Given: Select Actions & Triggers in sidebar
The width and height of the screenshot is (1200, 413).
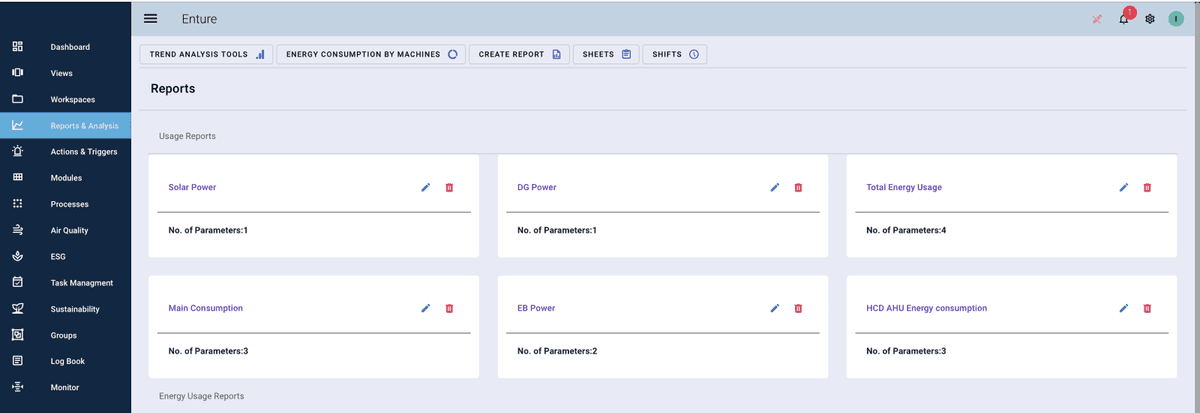Looking at the screenshot, I should point(84,152).
